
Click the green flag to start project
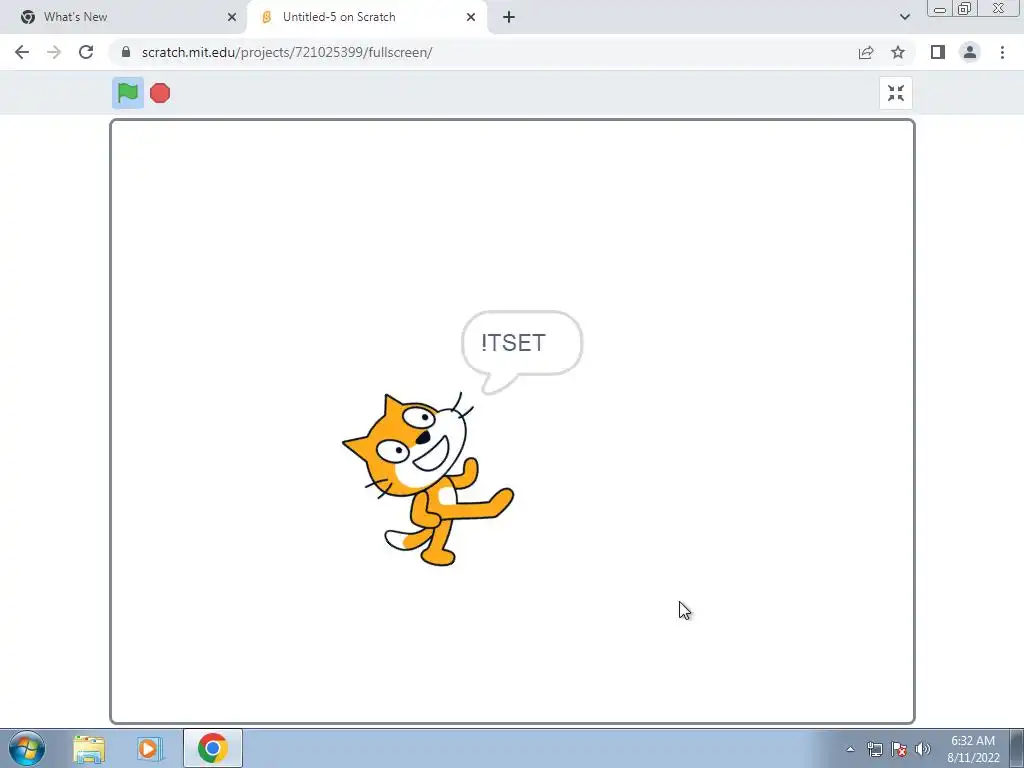[x=128, y=93]
